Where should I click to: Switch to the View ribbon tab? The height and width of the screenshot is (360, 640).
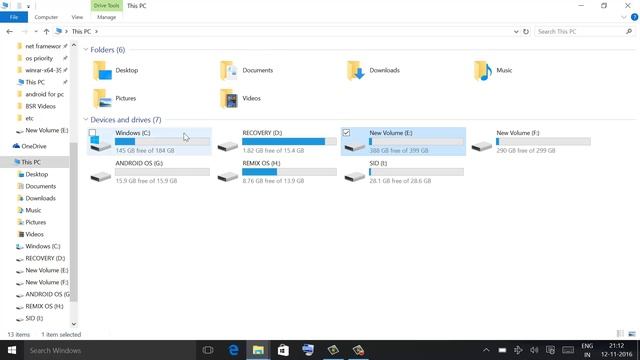tap(77, 17)
